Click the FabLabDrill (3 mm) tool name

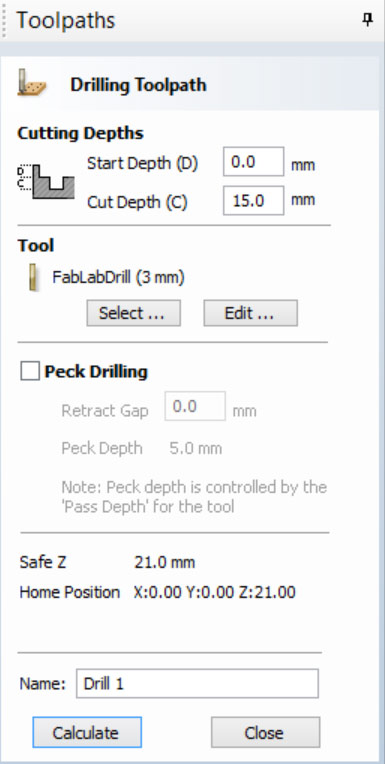click(118, 278)
